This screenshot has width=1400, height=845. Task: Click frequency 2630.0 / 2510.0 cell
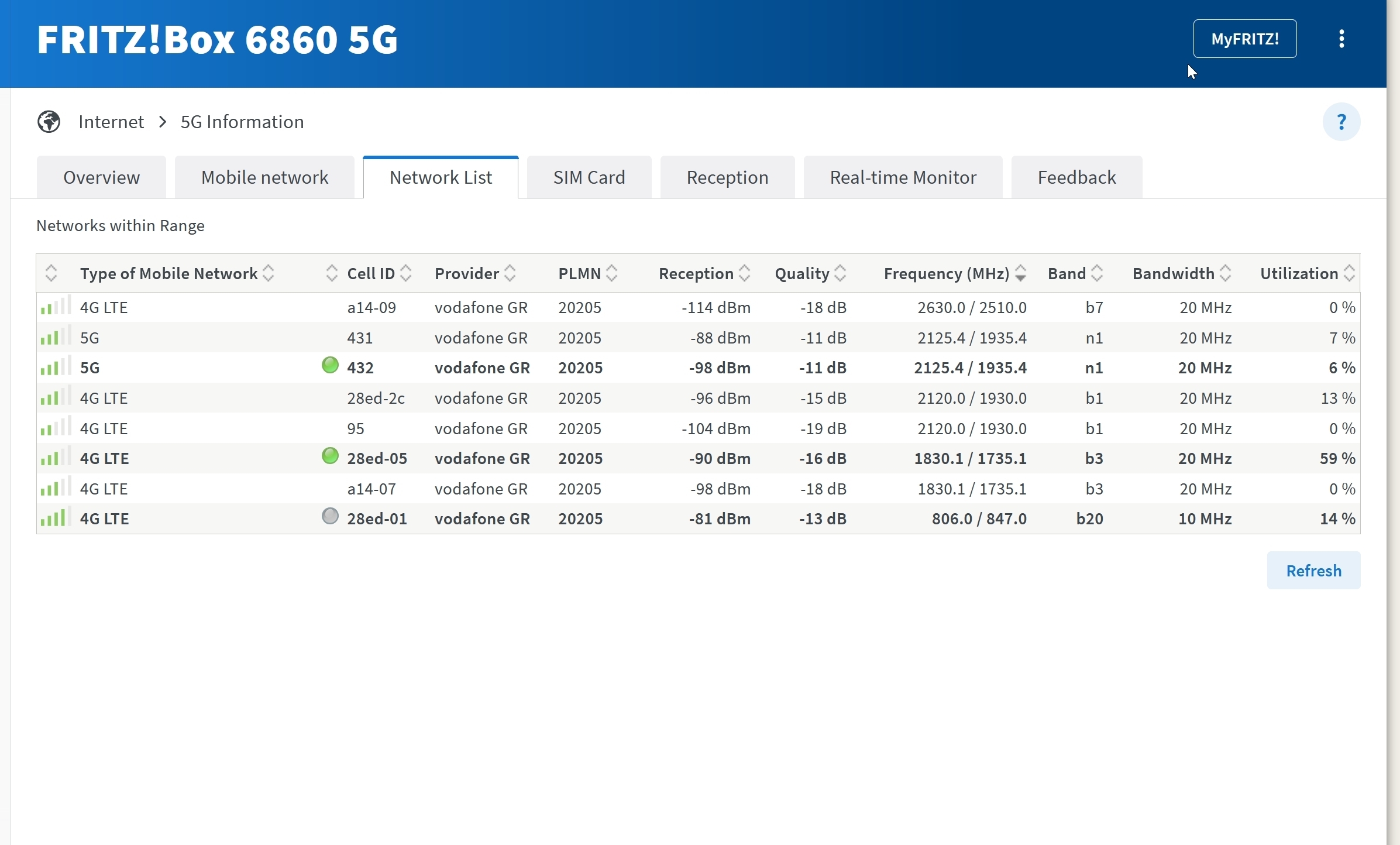pyautogui.click(x=972, y=307)
